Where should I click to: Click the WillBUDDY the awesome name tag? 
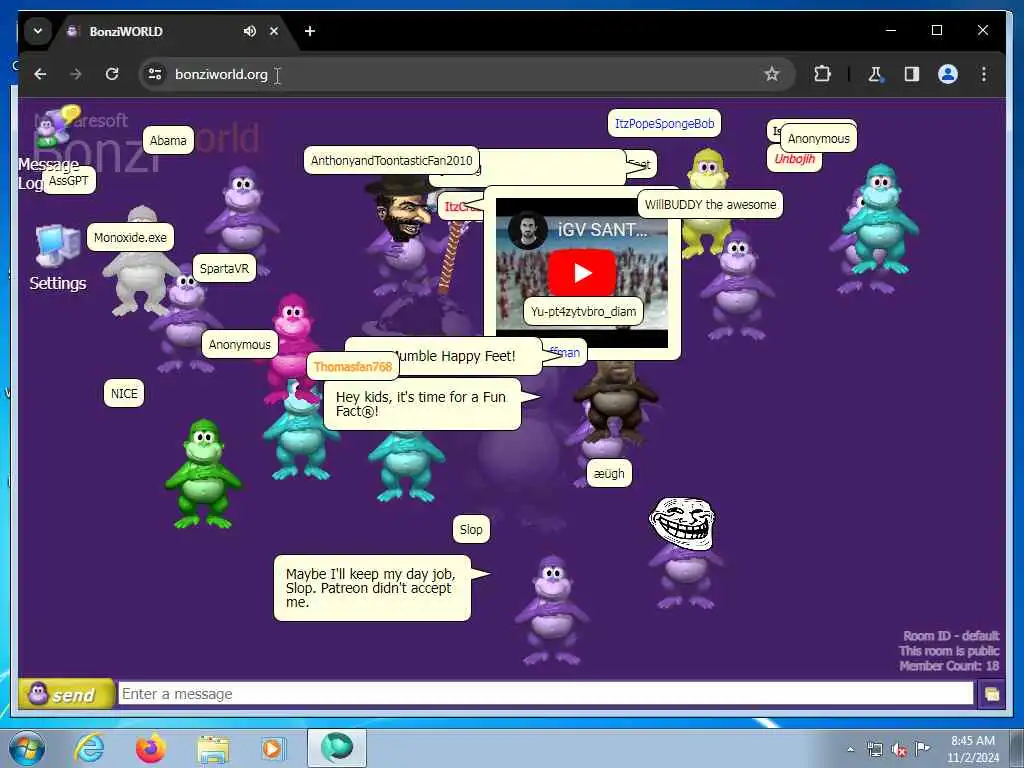point(710,204)
